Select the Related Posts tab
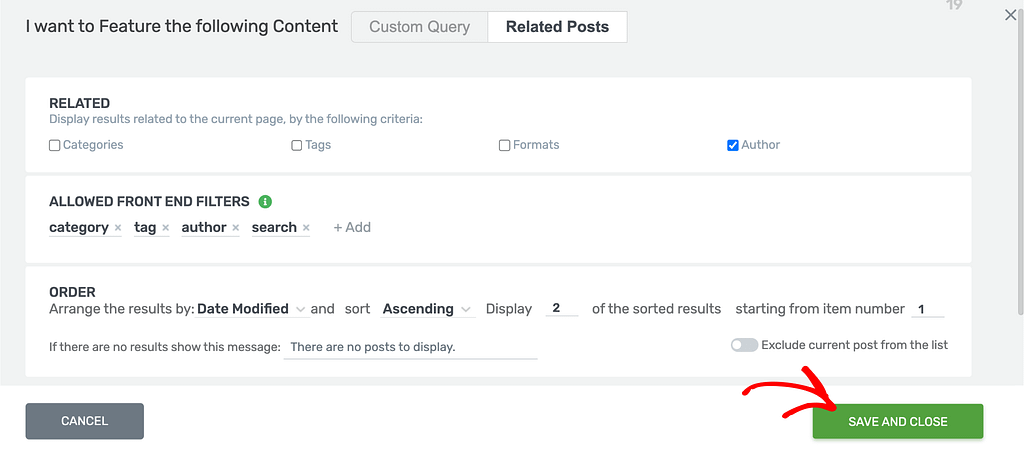This screenshot has width=1024, height=452. pyautogui.click(x=558, y=27)
